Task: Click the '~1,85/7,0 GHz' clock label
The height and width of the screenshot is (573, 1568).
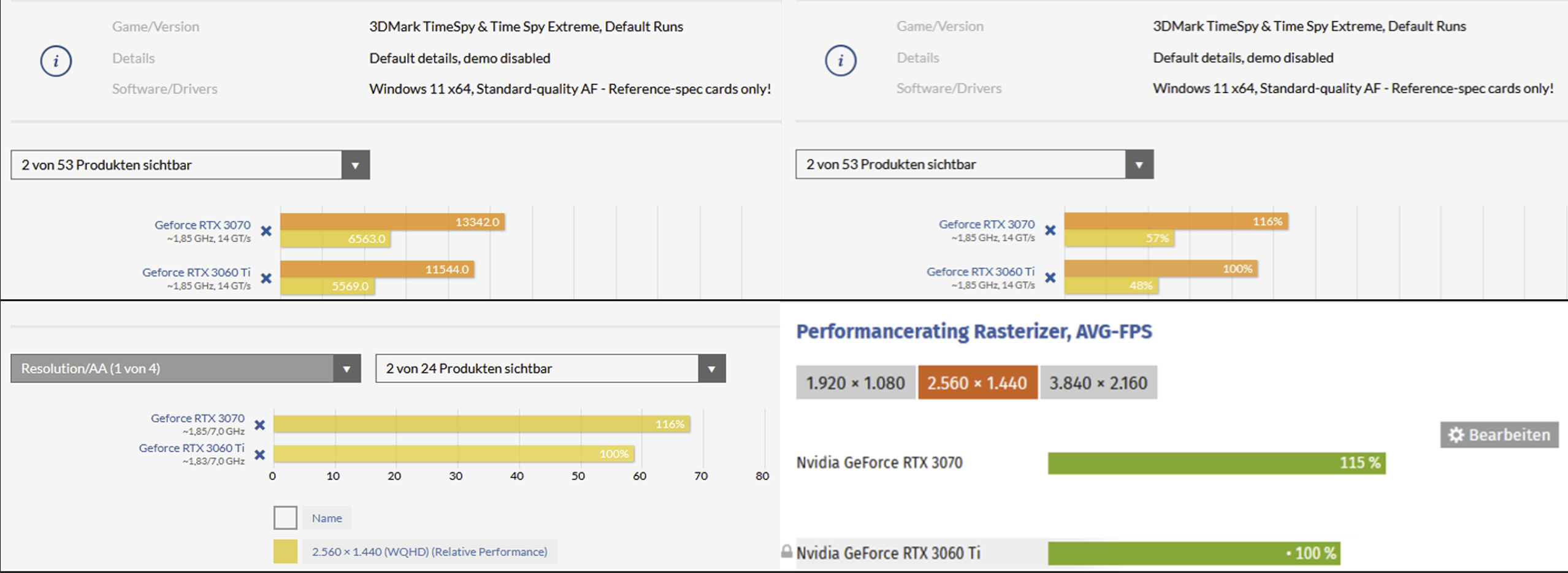Action: [x=213, y=431]
